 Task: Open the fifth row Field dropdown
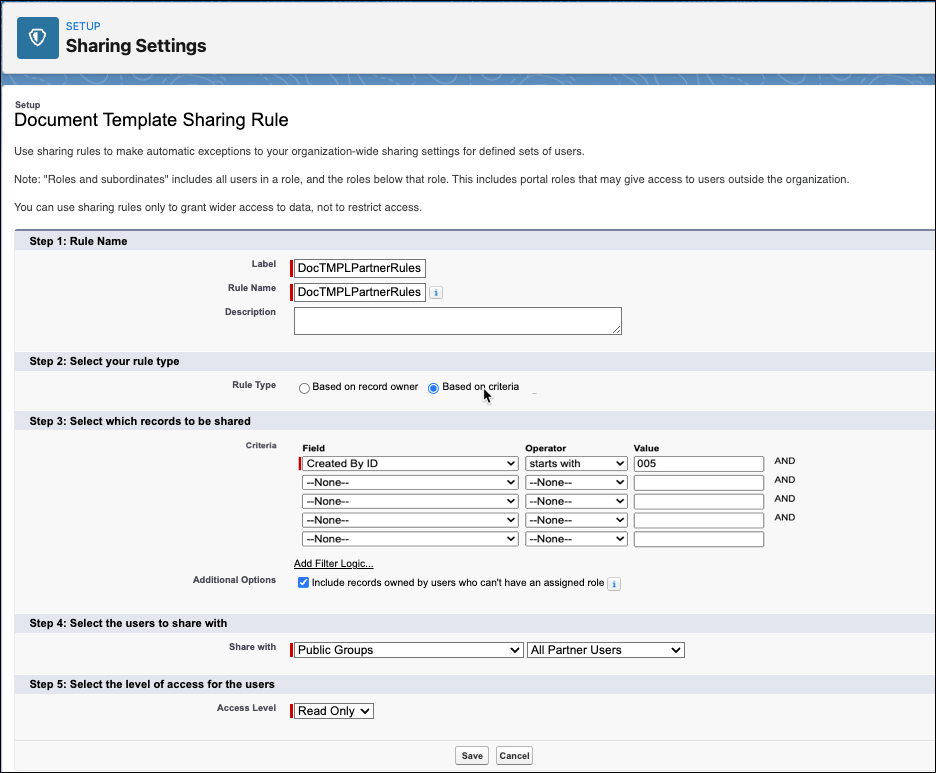[410, 539]
